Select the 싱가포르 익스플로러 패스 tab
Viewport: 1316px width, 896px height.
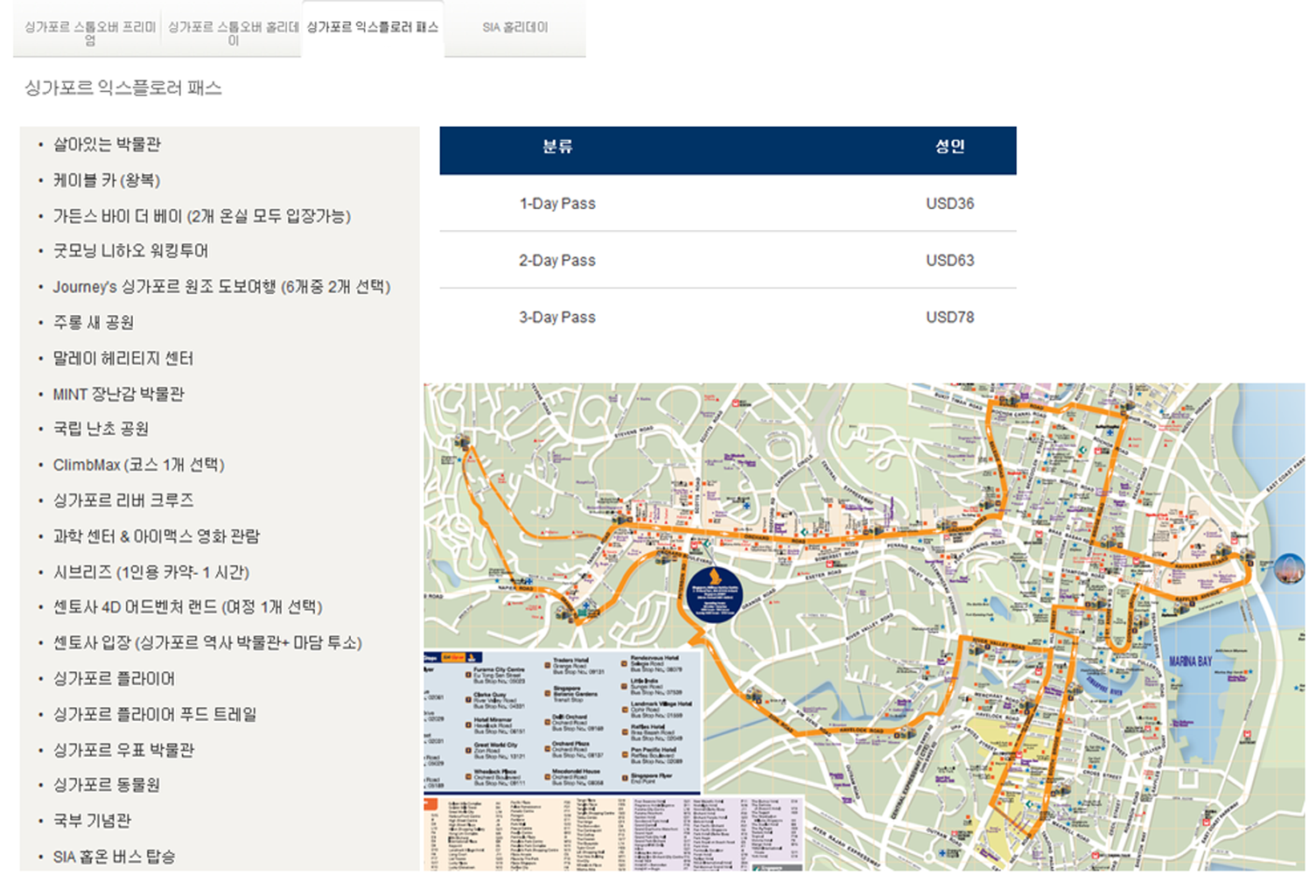pos(373,28)
